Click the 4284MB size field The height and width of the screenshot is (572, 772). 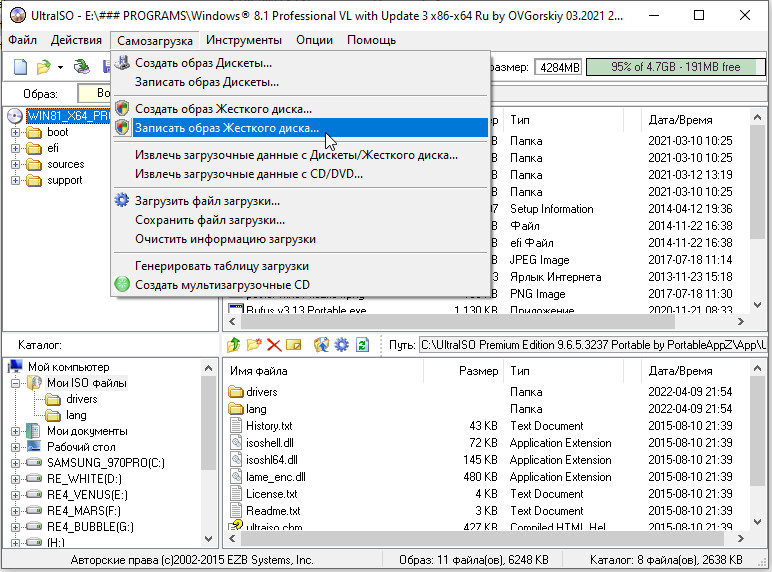tap(559, 67)
